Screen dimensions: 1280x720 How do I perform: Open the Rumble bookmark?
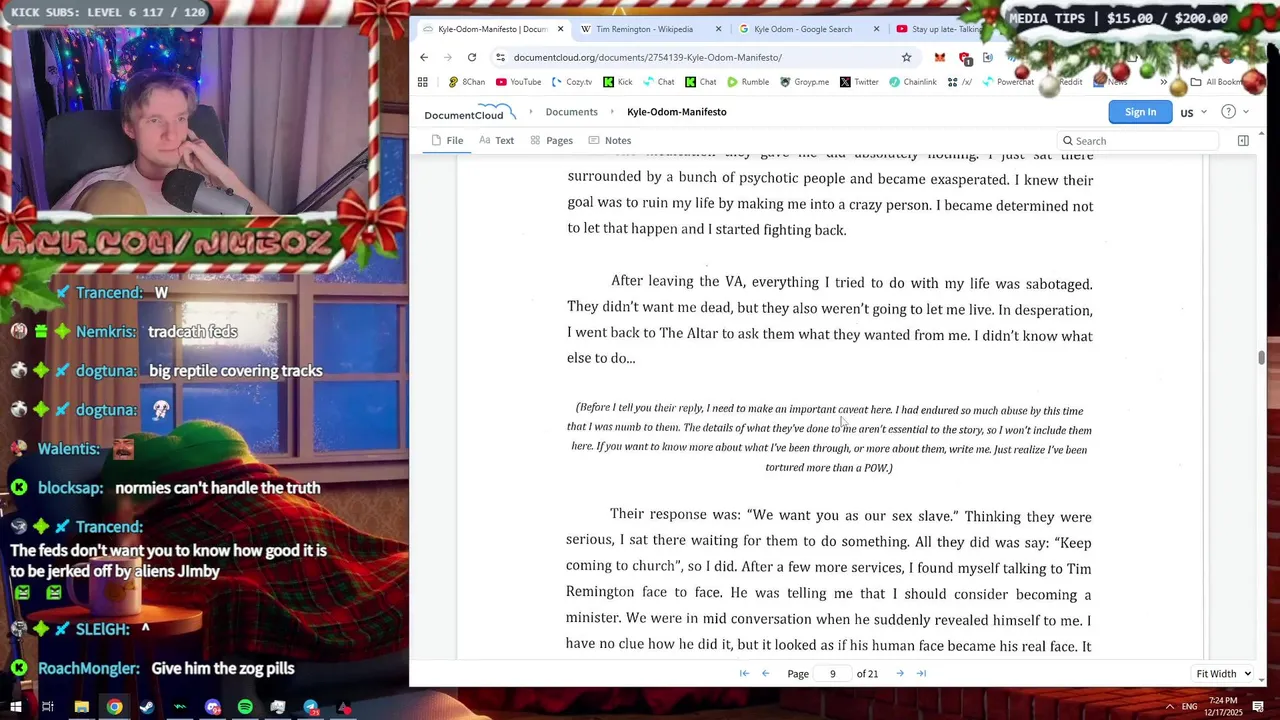point(748,82)
